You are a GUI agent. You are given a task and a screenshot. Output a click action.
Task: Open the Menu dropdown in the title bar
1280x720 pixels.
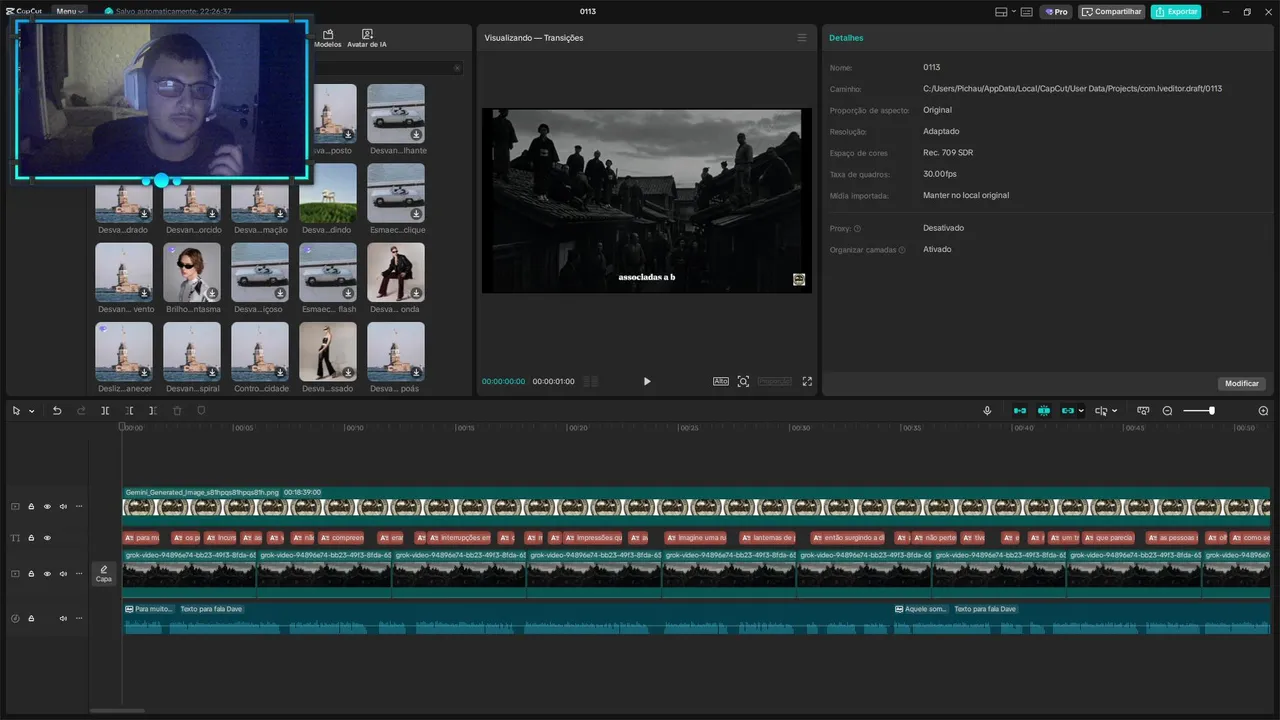click(x=69, y=12)
